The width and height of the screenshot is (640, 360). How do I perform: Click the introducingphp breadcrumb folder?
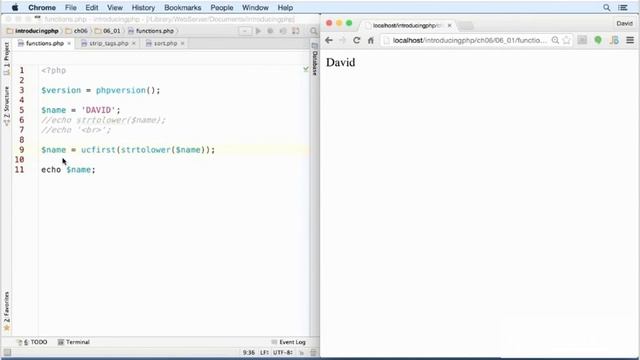click(x=33, y=31)
